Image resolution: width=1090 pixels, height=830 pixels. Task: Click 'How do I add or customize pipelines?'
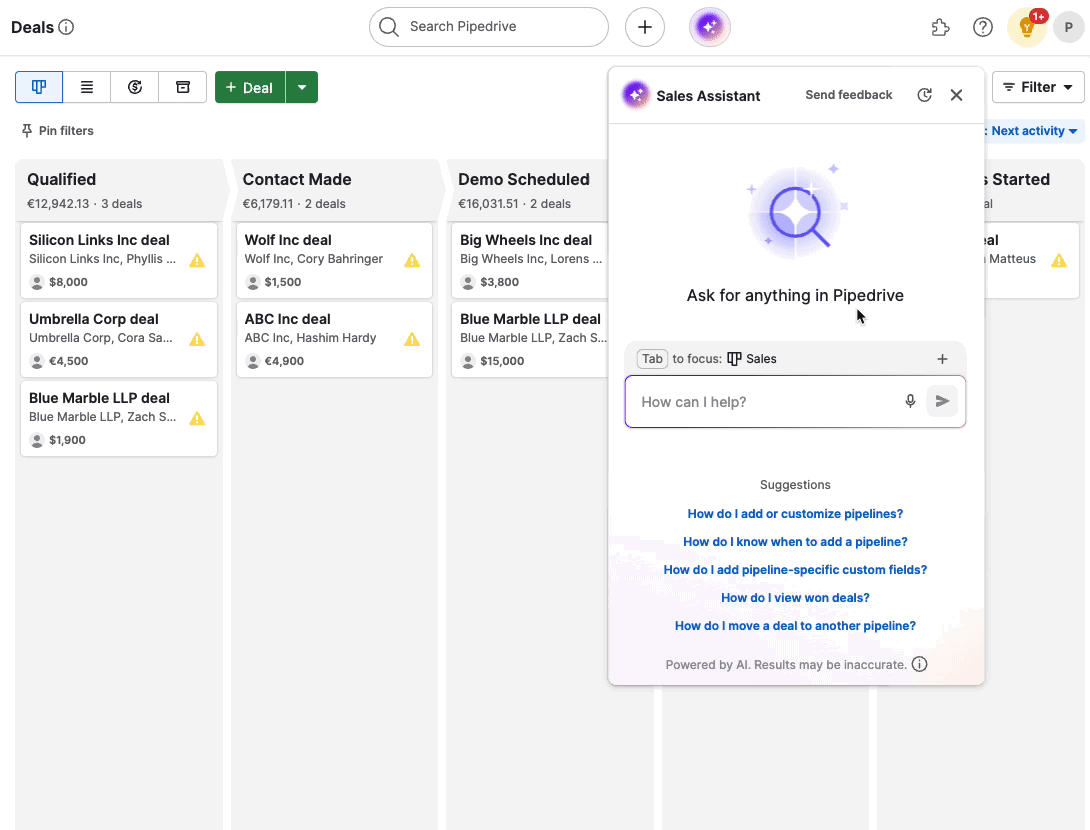click(x=795, y=514)
